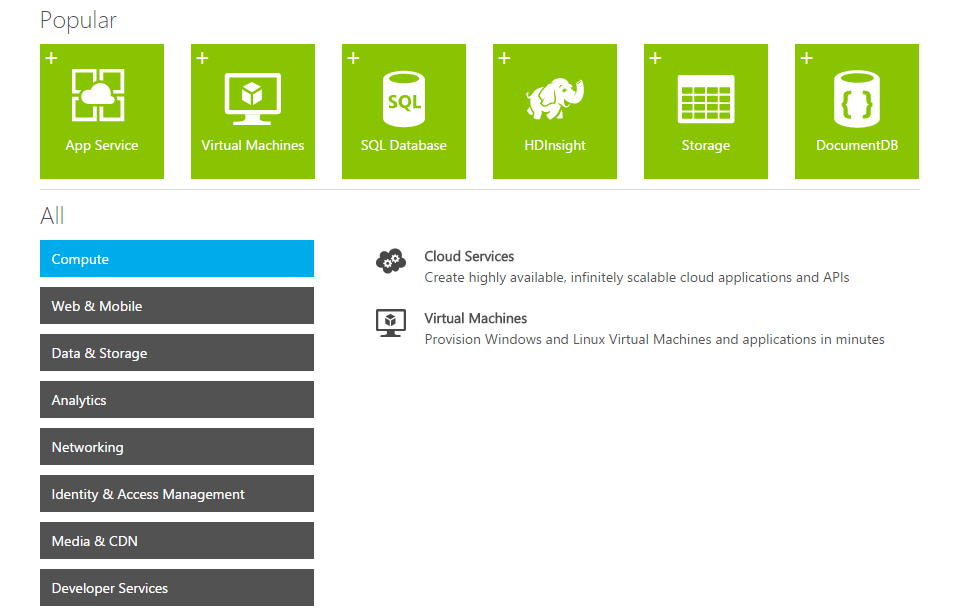Image resolution: width=954 pixels, height=610 pixels.
Task: Click the plus on the HDInsight tile
Action: click(504, 58)
